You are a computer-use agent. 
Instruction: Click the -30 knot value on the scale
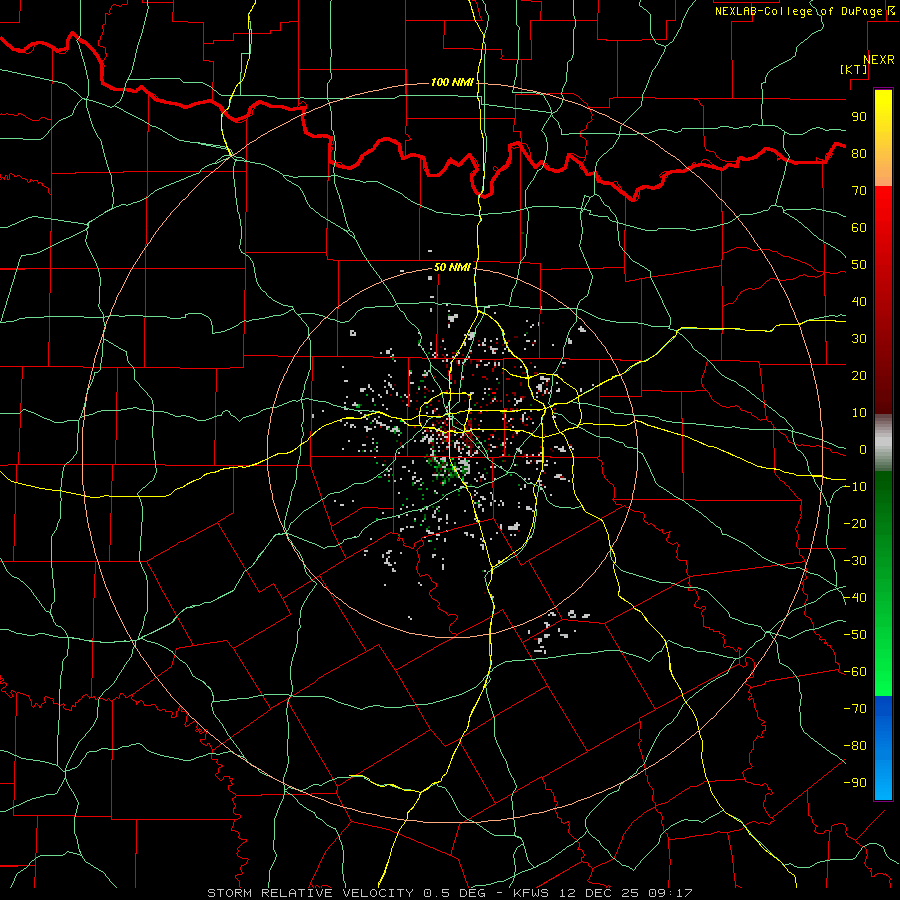pyautogui.click(x=855, y=561)
